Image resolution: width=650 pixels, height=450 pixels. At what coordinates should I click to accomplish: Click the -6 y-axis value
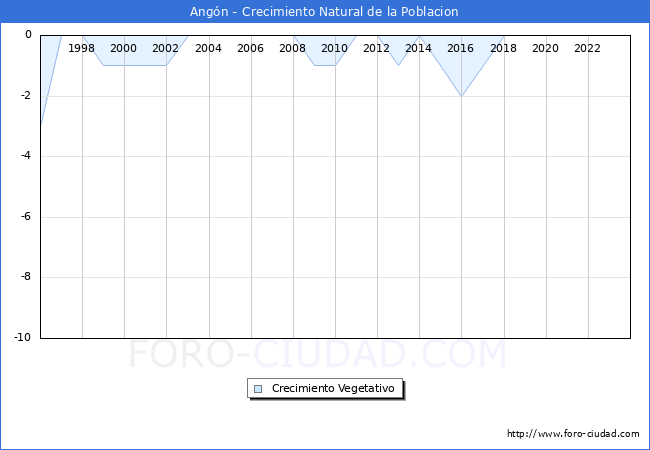26,216
